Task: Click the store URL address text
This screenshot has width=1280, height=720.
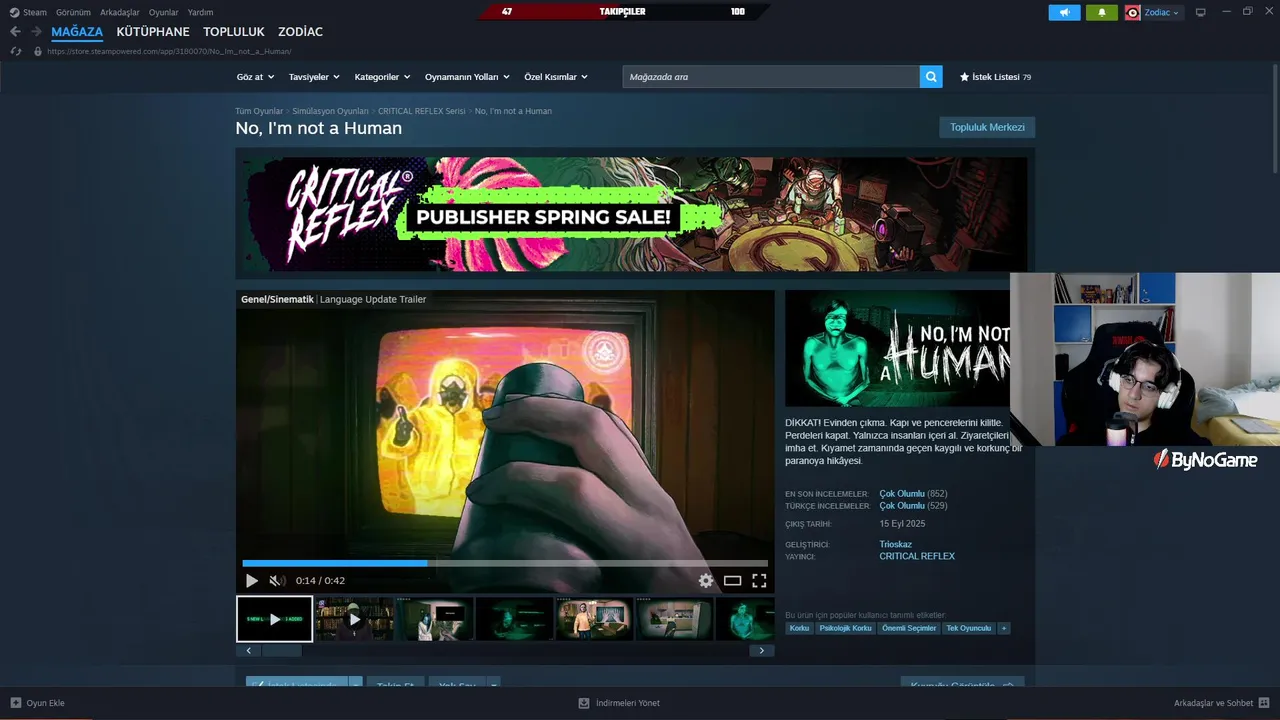Action: point(169,51)
